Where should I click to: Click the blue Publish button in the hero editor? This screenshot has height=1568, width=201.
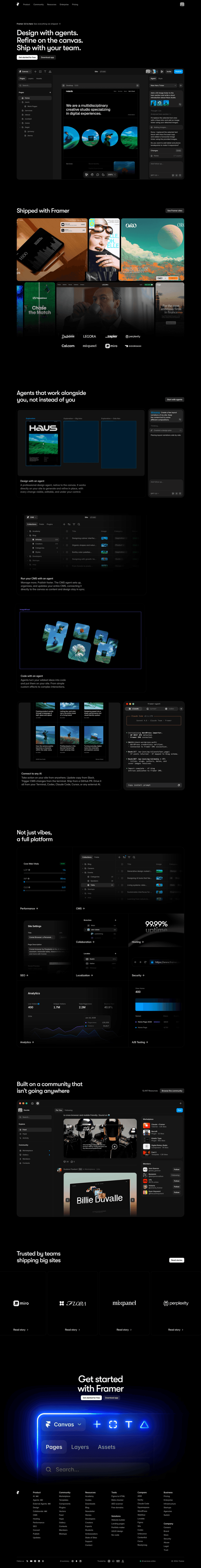(178, 71)
